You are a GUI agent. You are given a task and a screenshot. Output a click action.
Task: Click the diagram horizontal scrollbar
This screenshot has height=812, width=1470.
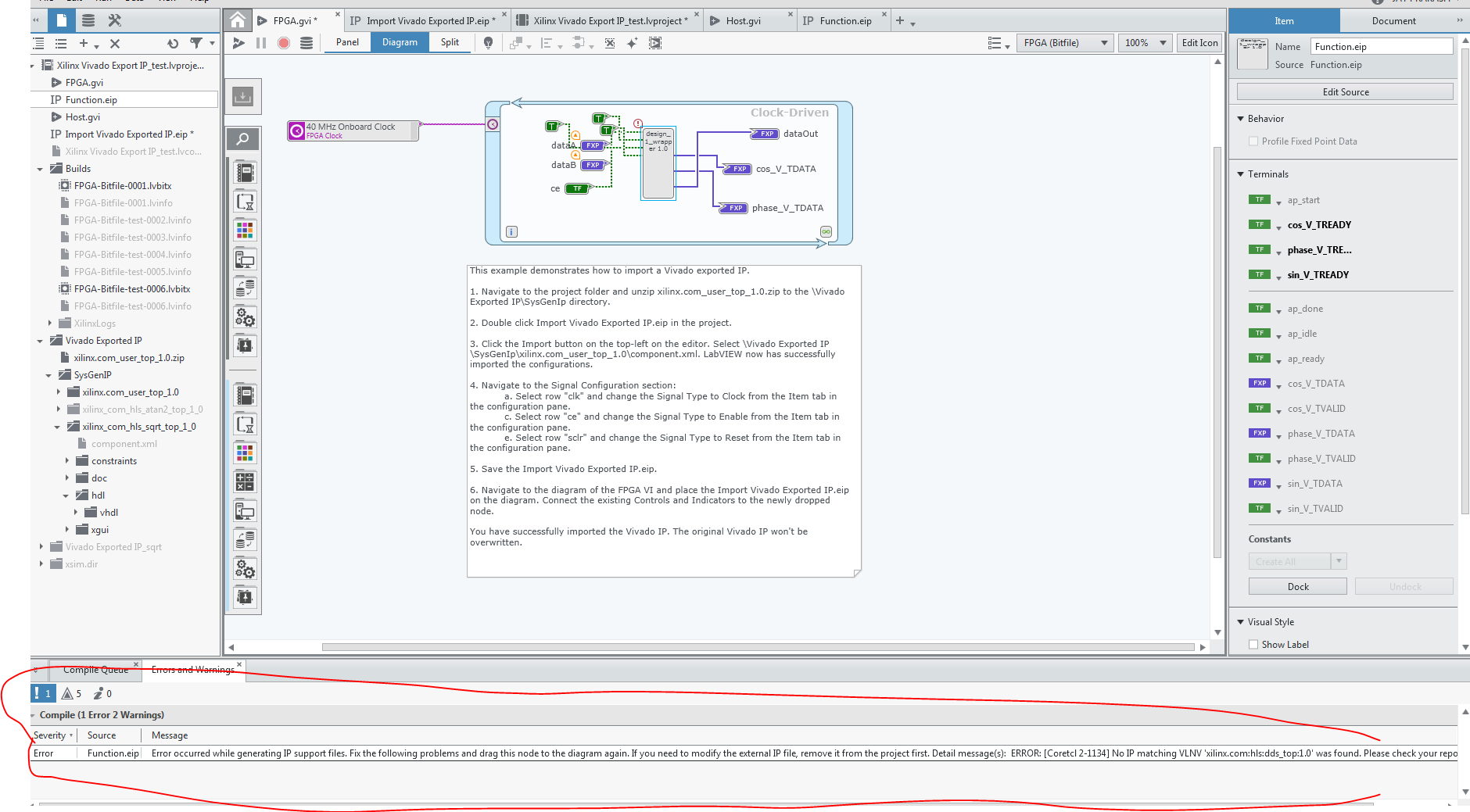point(757,647)
